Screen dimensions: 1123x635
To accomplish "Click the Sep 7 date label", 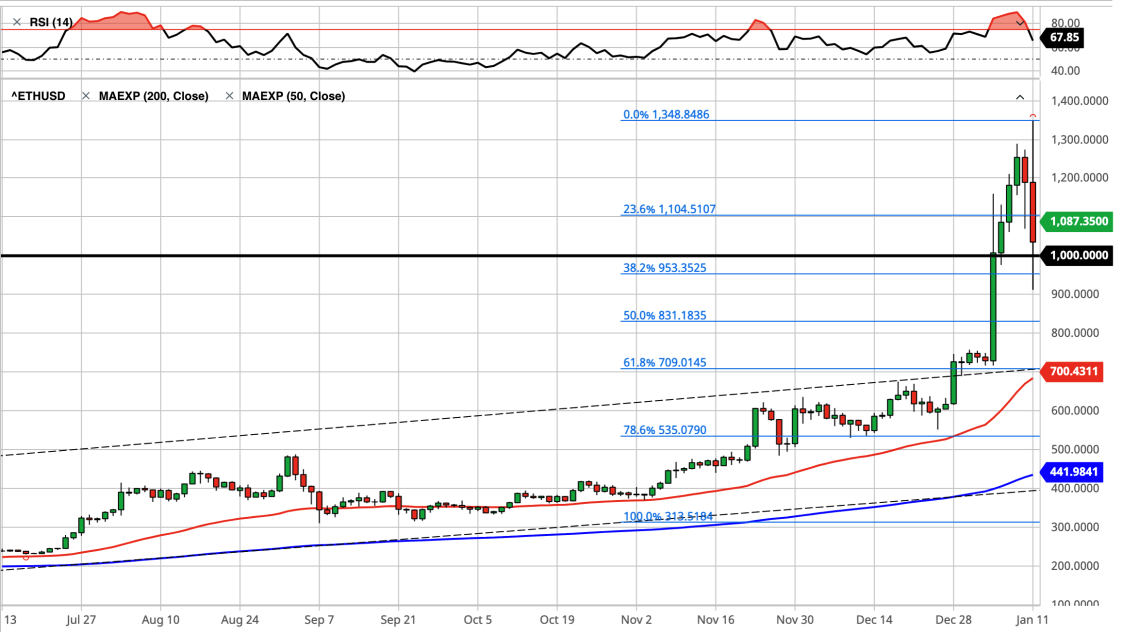I will (x=319, y=620).
